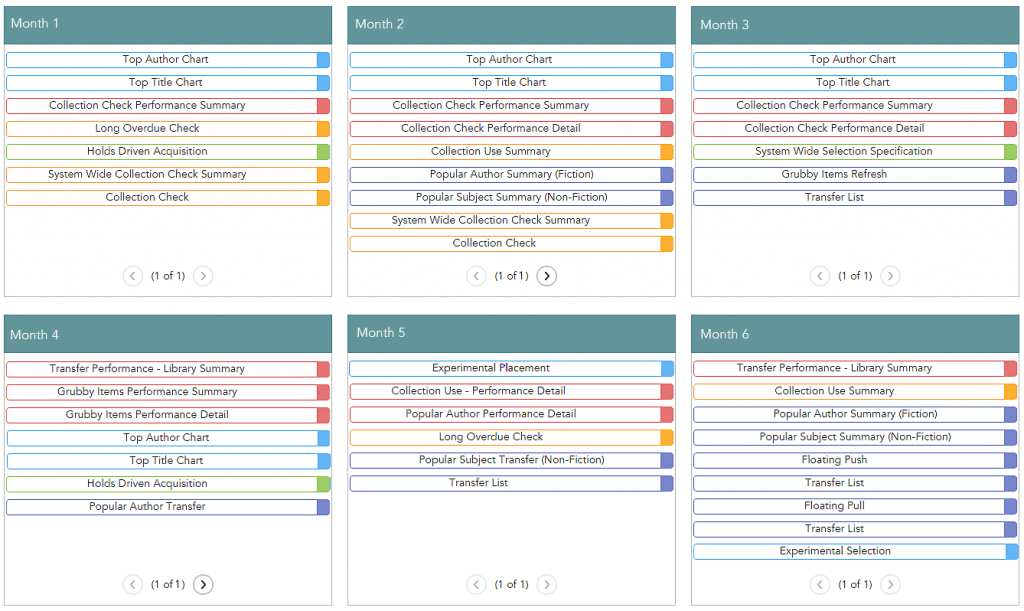This screenshot has height=611, width=1024.
Task: Select the Month 3 panel header
Action: coord(854,25)
